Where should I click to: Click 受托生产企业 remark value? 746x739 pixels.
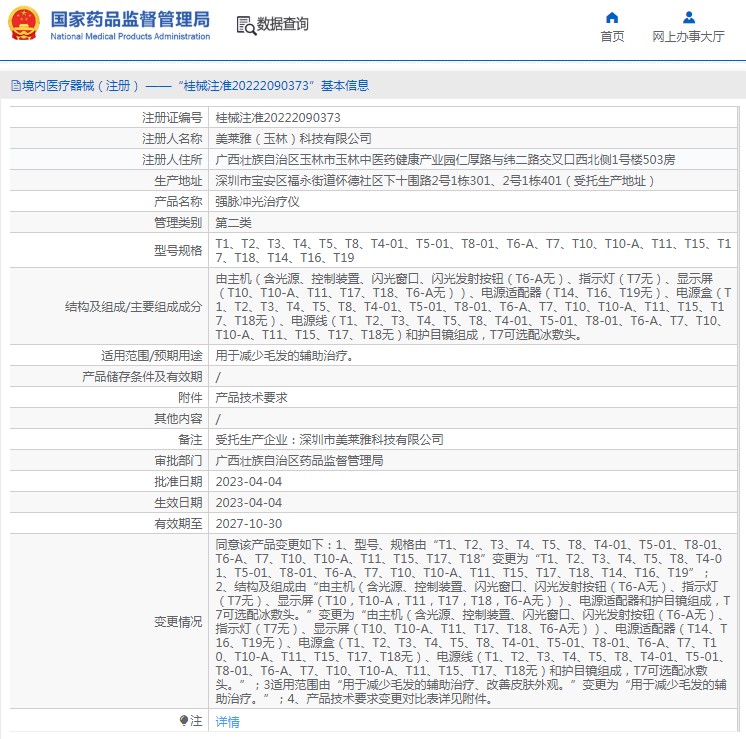329,439
